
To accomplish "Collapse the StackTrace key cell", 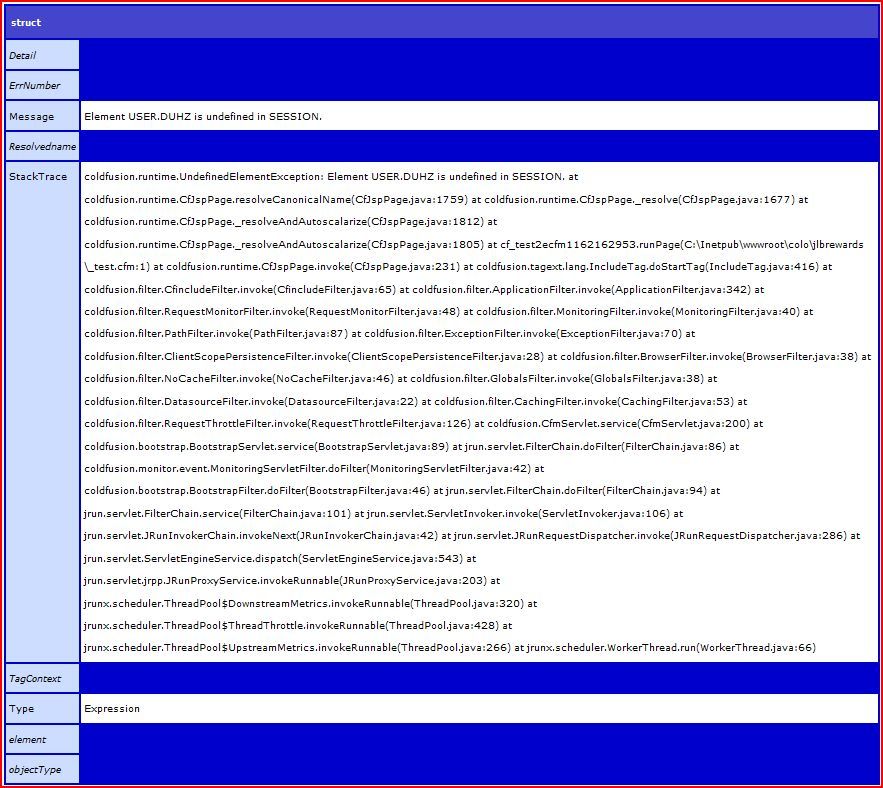I will [x=42, y=412].
